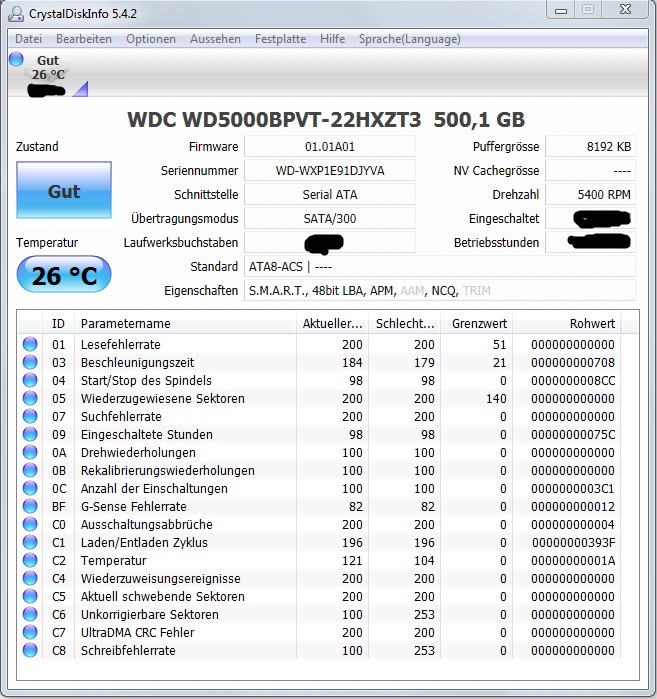This screenshot has height=699, width=657.
Task: Close the CrystalDiskInfo window
Action: pyautogui.click(x=626, y=10)
